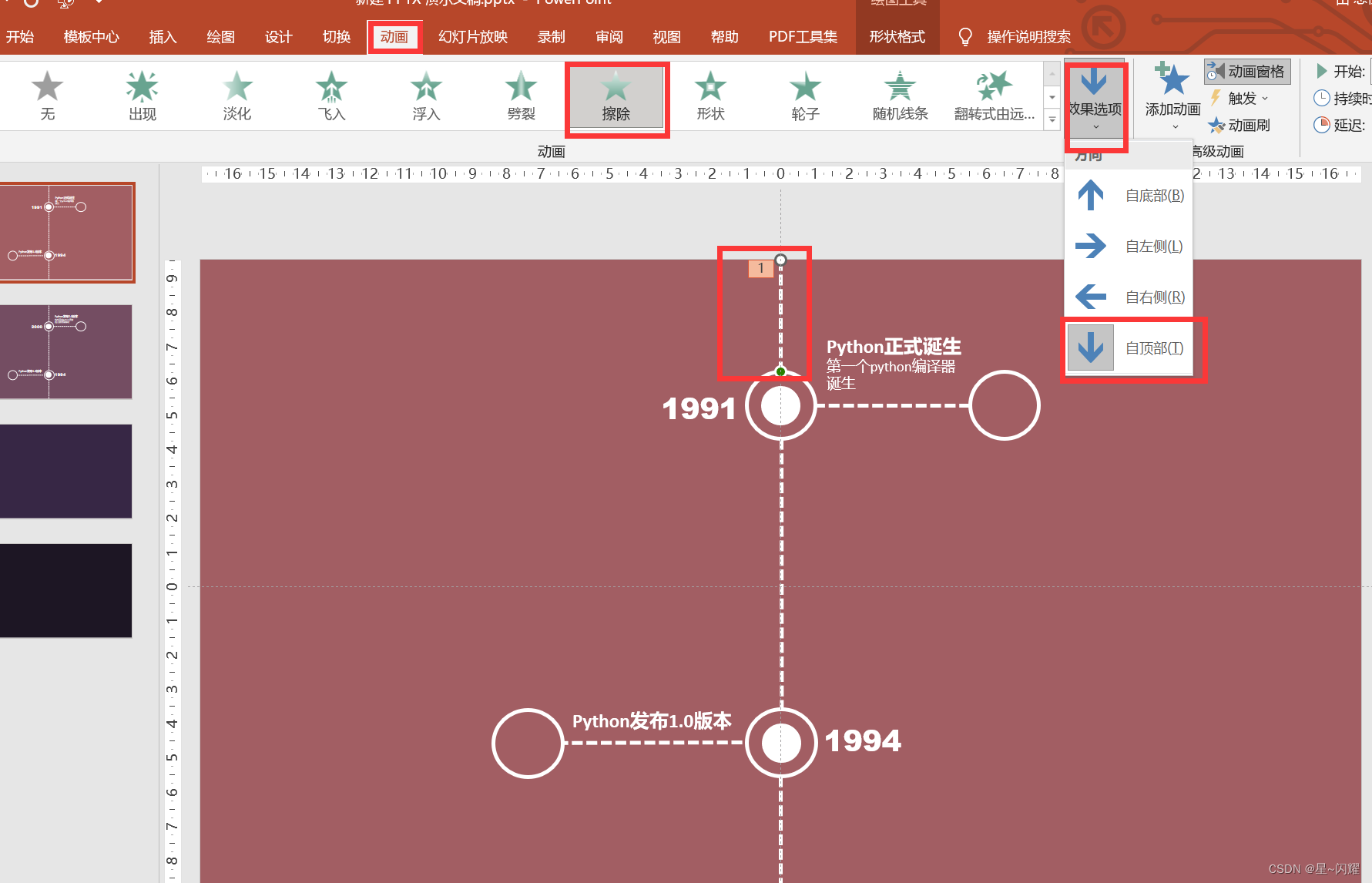Click the 添加动画 (Add Animation) button
This screenshot has width=1372, height=883.
(x=1172, y=97)
